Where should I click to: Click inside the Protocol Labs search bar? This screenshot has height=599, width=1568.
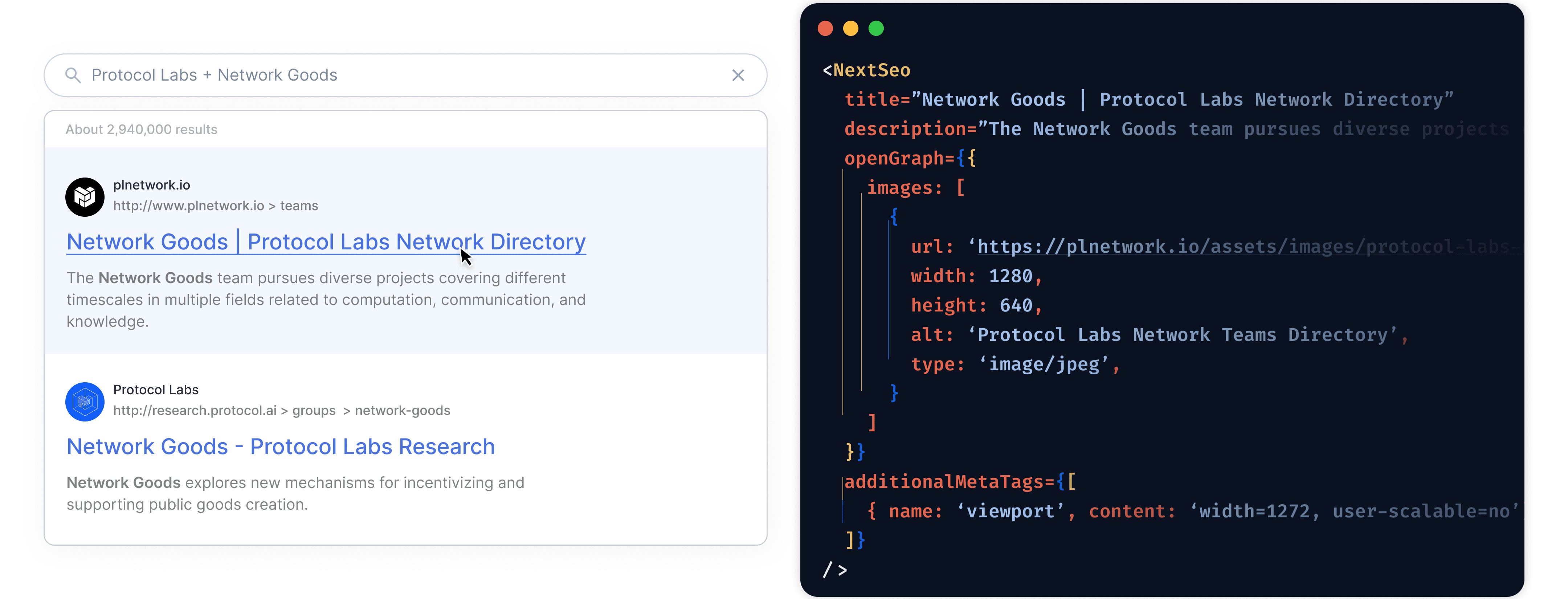[x=365, y=75]
